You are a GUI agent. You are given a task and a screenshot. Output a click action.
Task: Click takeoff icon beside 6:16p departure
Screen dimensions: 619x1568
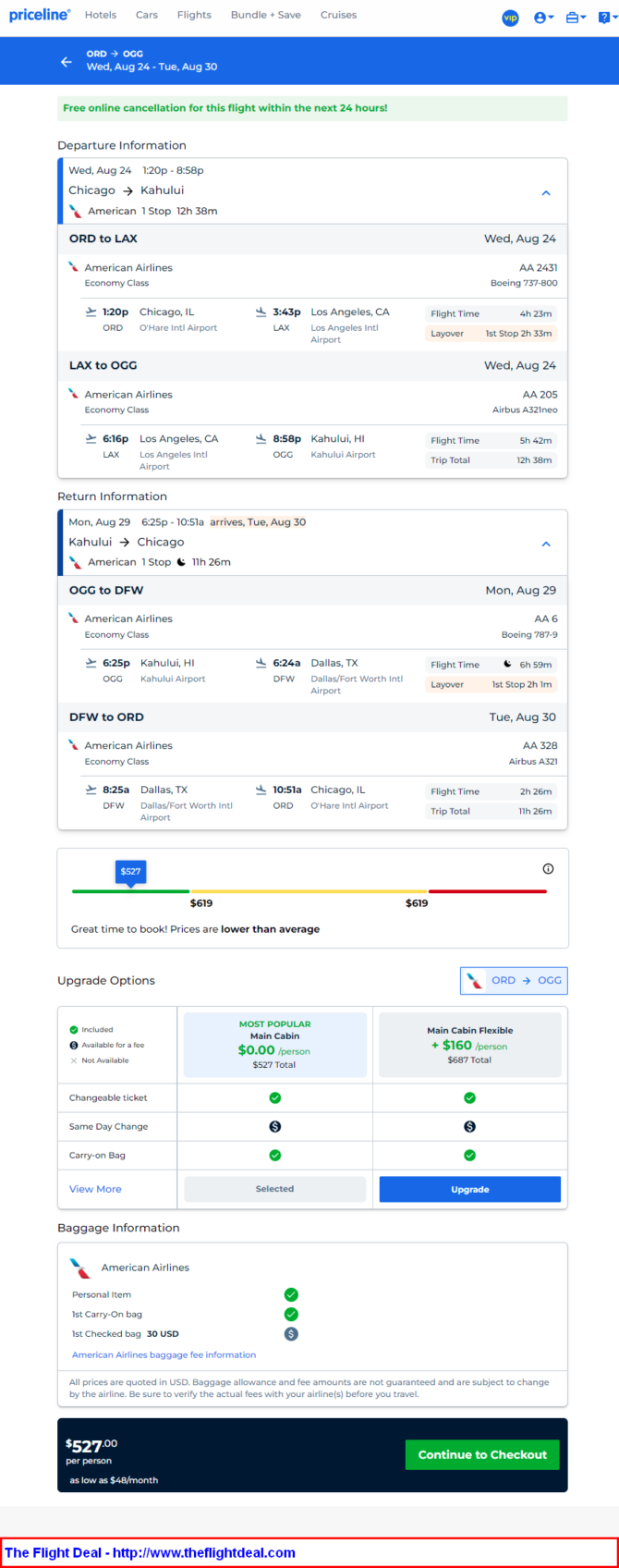91,438
